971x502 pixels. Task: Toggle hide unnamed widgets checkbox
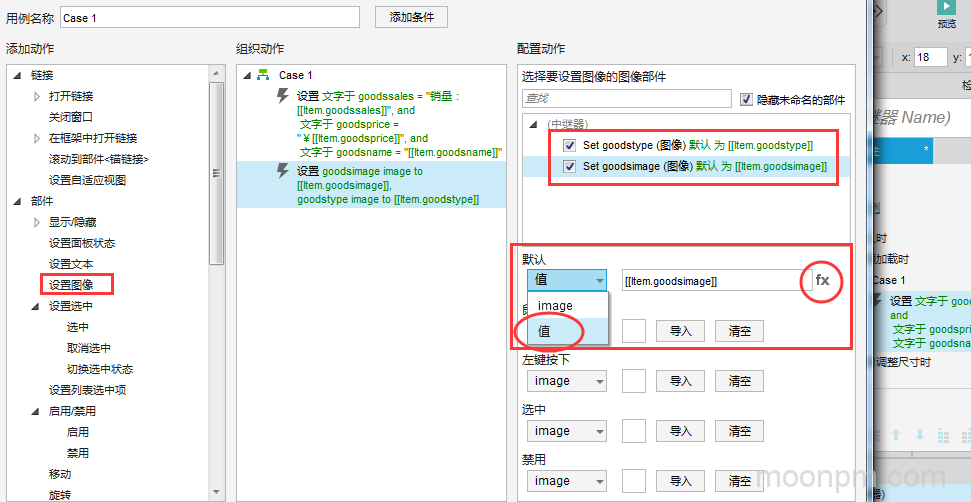(746, 99)
